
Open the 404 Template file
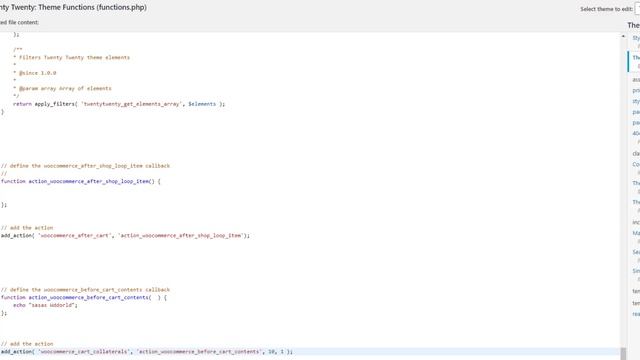click(636, 133)
